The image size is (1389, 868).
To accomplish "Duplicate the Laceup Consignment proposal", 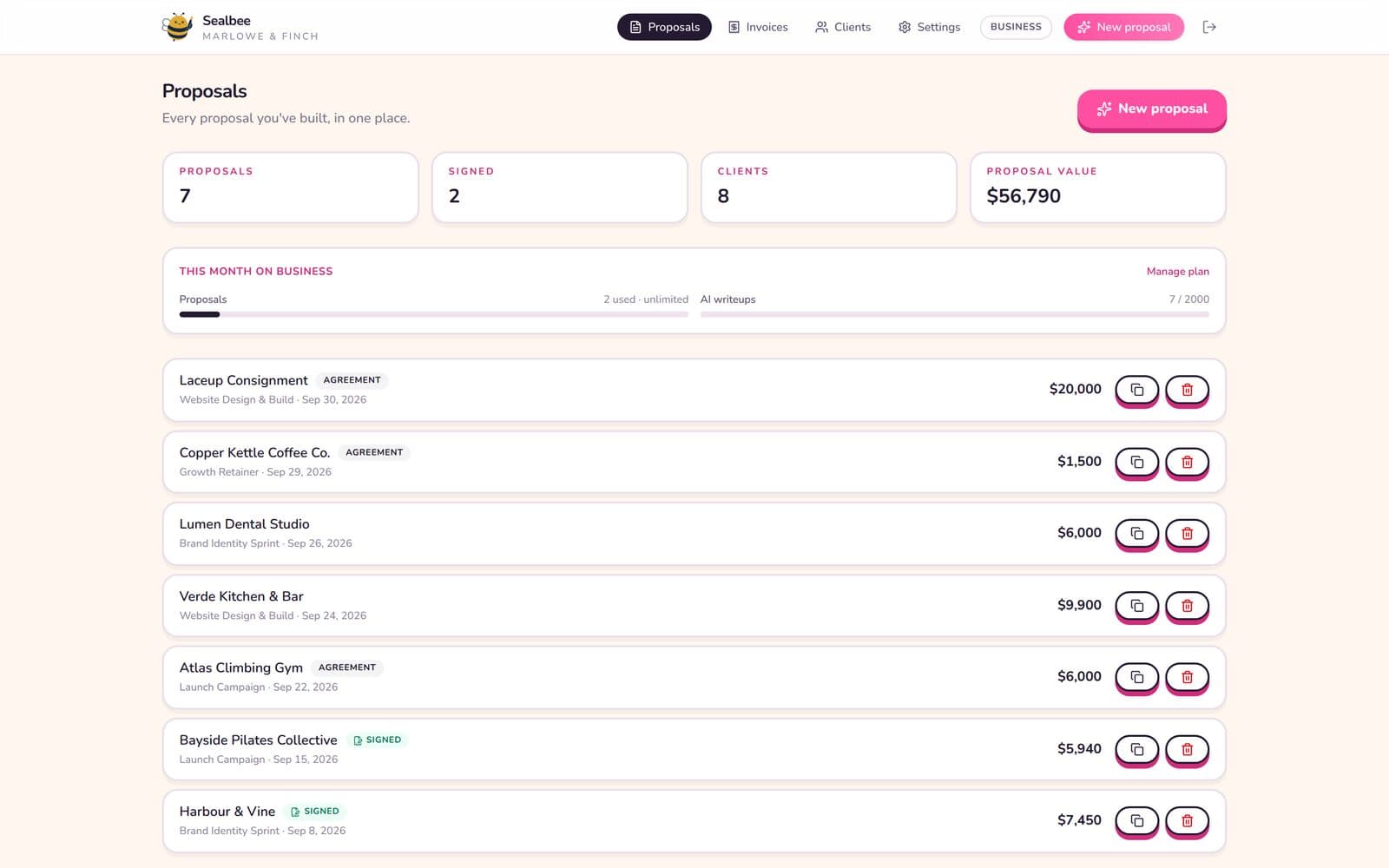I will [x=1136, y=390].
